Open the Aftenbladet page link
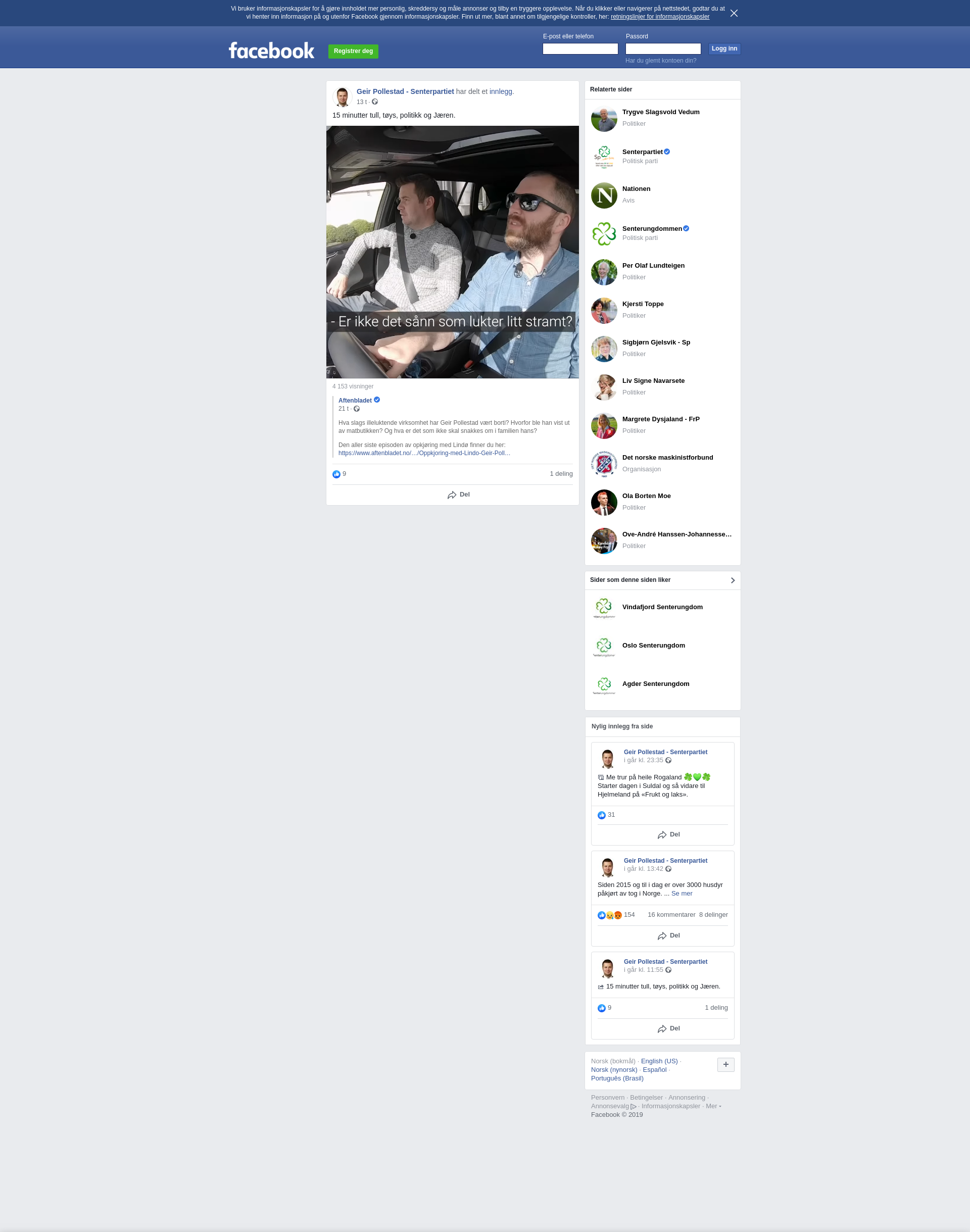This screenshot has width=970, height=1232. pyautogui.click(x=355, y=401)
